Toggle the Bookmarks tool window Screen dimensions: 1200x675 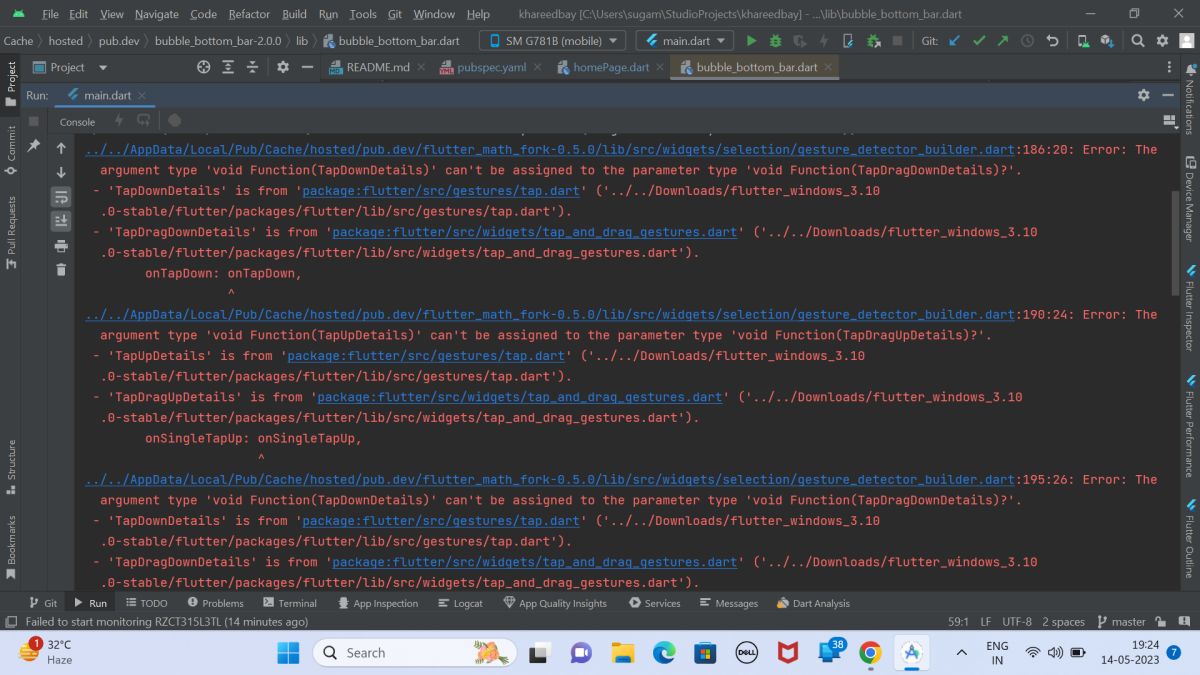(x=11, y=546)
